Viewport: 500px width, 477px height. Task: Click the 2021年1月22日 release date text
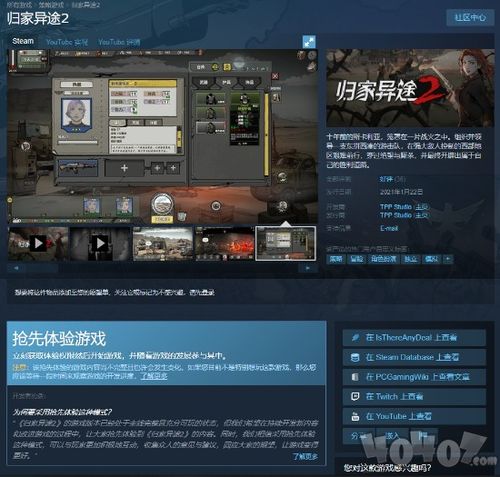(x=401, y=192)
